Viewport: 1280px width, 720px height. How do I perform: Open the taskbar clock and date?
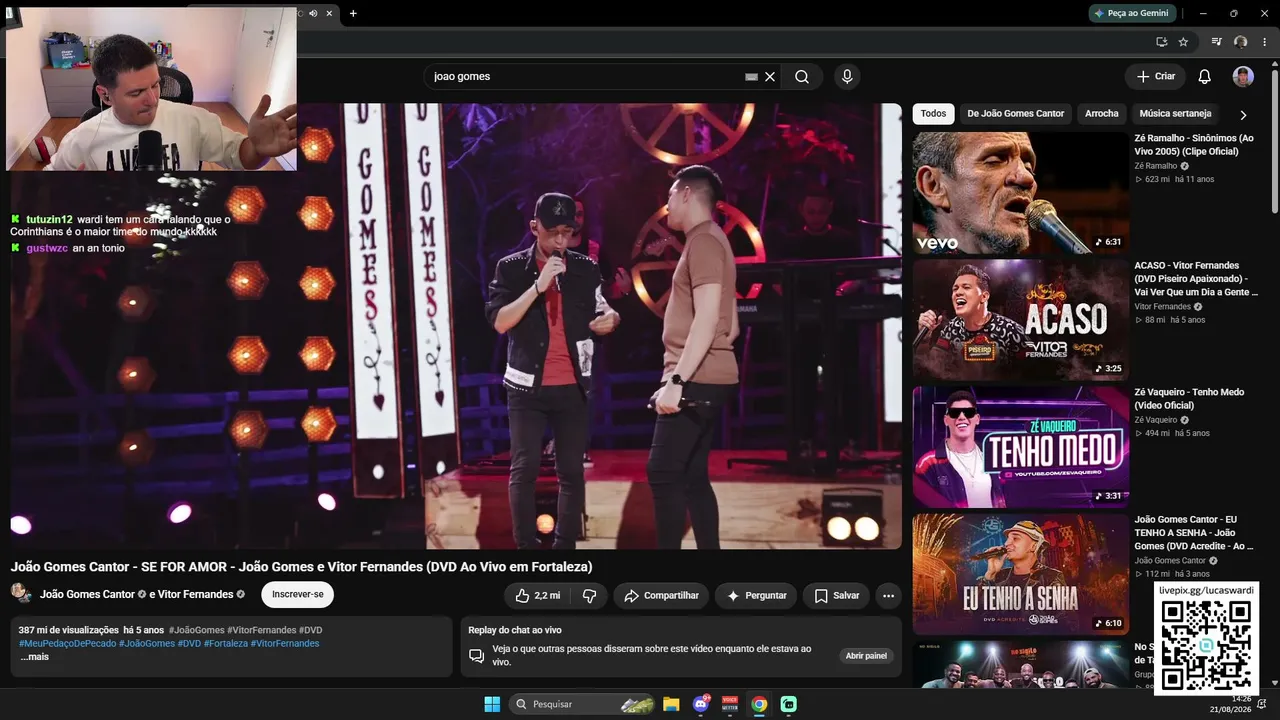tap(1229, 704)
